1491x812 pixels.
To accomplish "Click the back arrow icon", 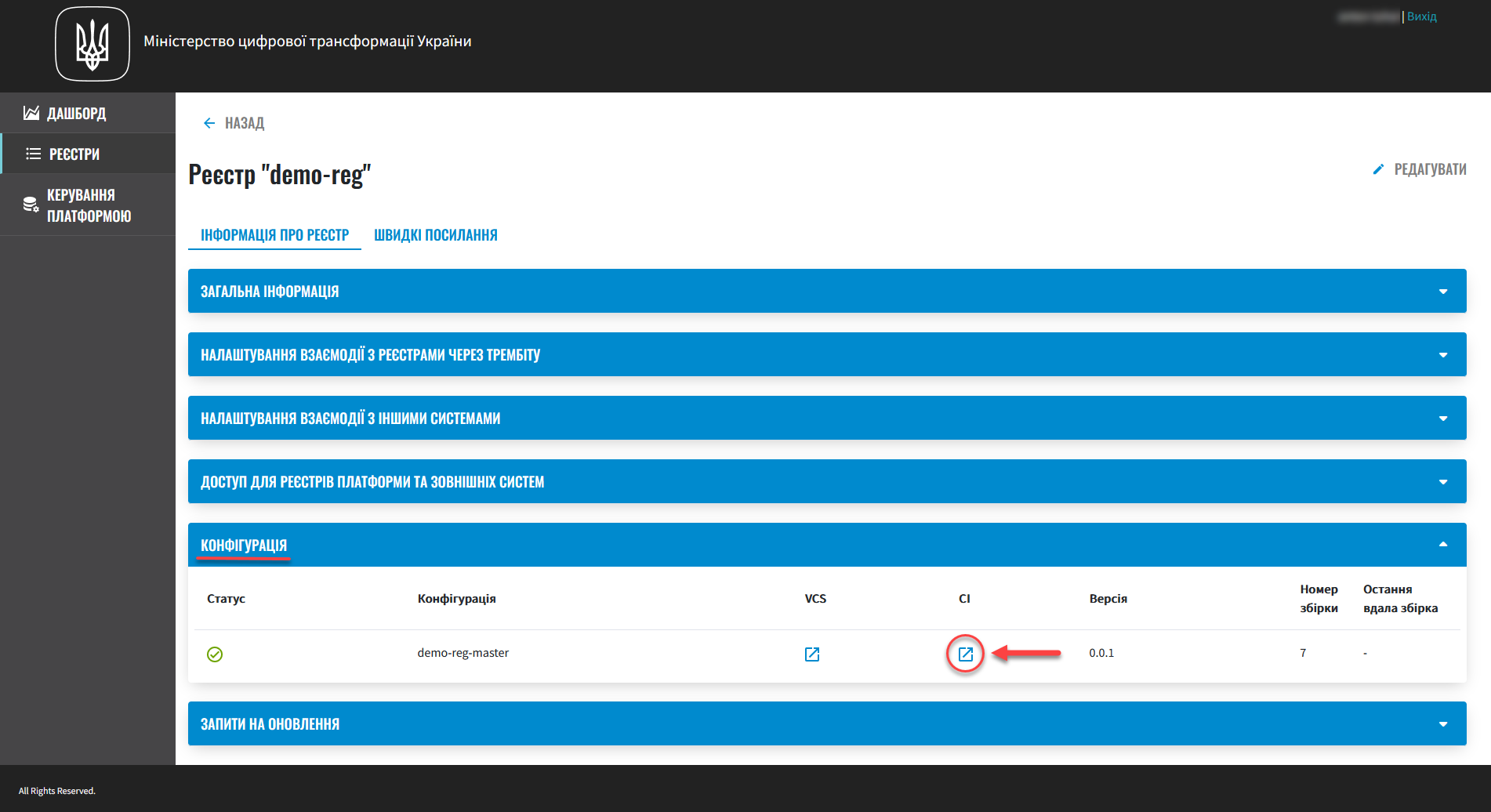I will (x=209, y=123).
